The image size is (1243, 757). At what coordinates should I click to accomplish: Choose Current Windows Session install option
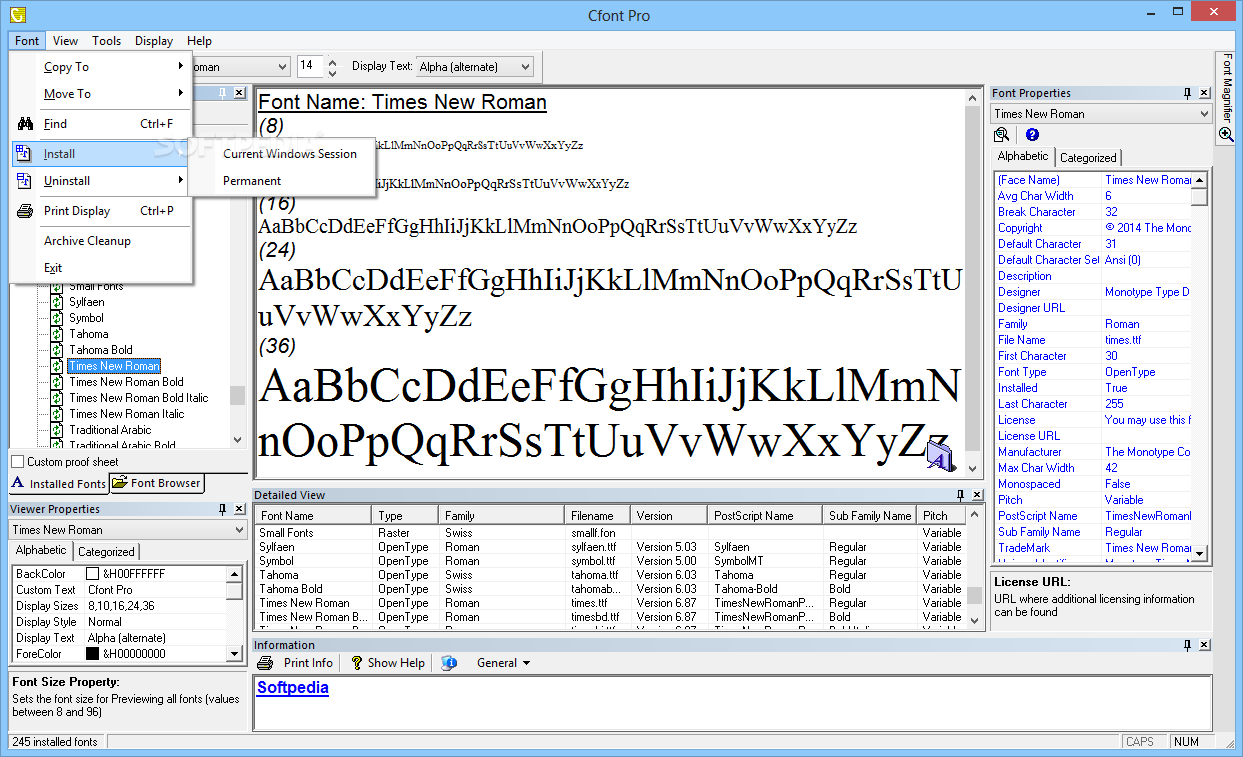[289, 154]
